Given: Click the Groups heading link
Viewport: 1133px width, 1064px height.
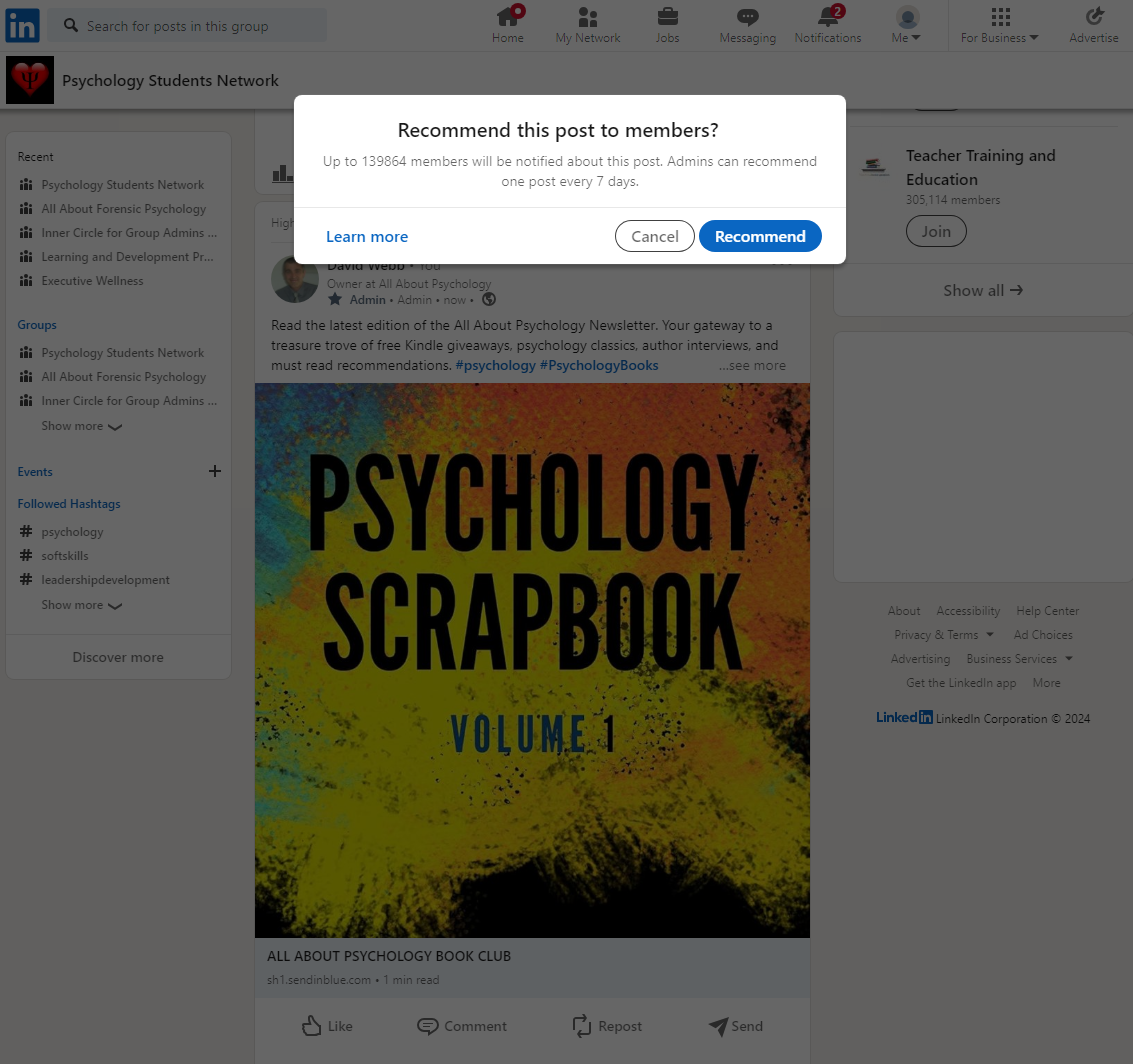Looking at the screenshot, I should click(37, 324).
